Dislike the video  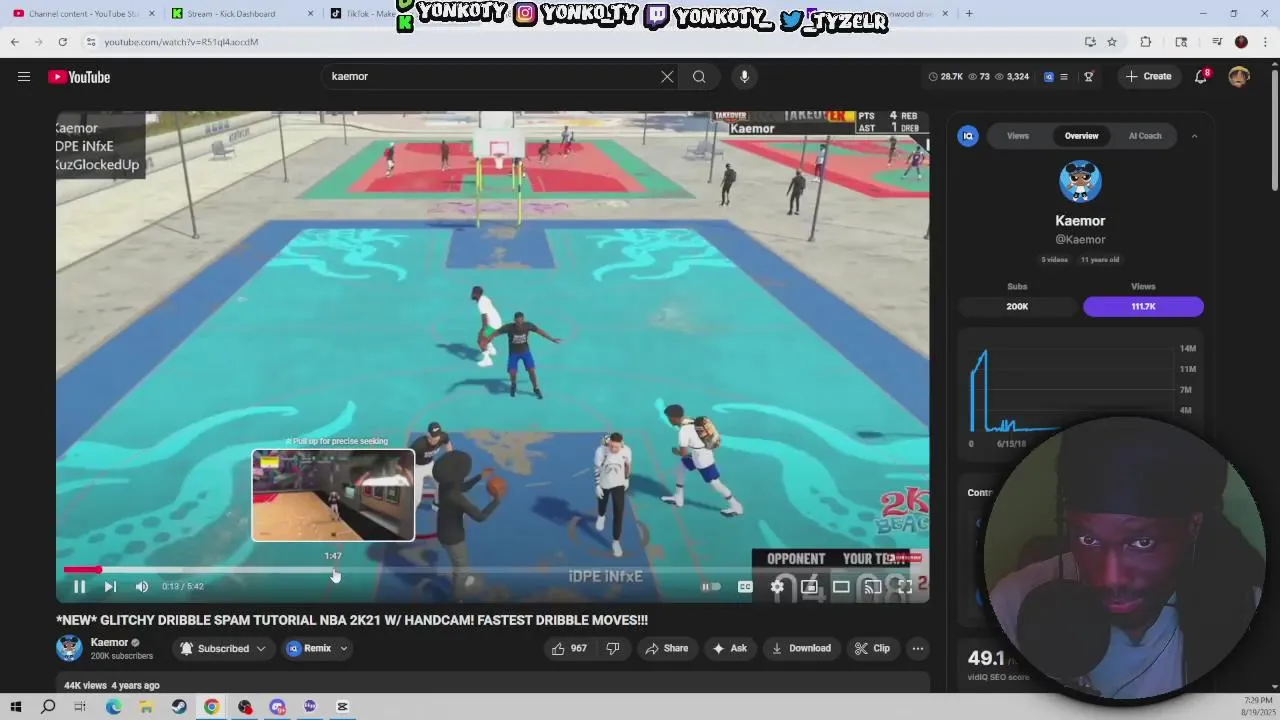613,648
